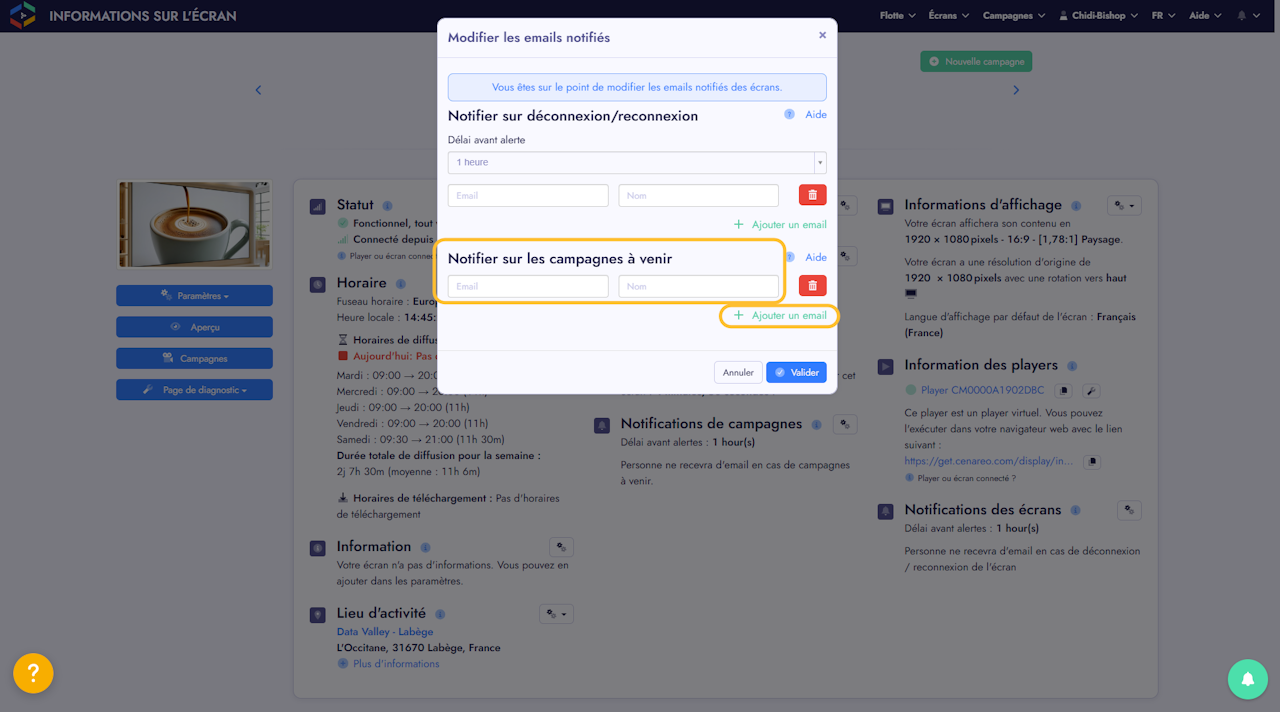Image resolution: width=1280 pixels, height=712 pixels.
Task: Click the Nouvelle campagne button
Action: (x=976, y=62)
